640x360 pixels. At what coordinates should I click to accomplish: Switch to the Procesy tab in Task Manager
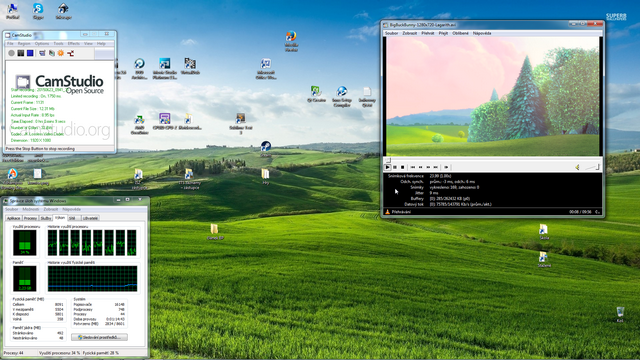coord(30,218)
